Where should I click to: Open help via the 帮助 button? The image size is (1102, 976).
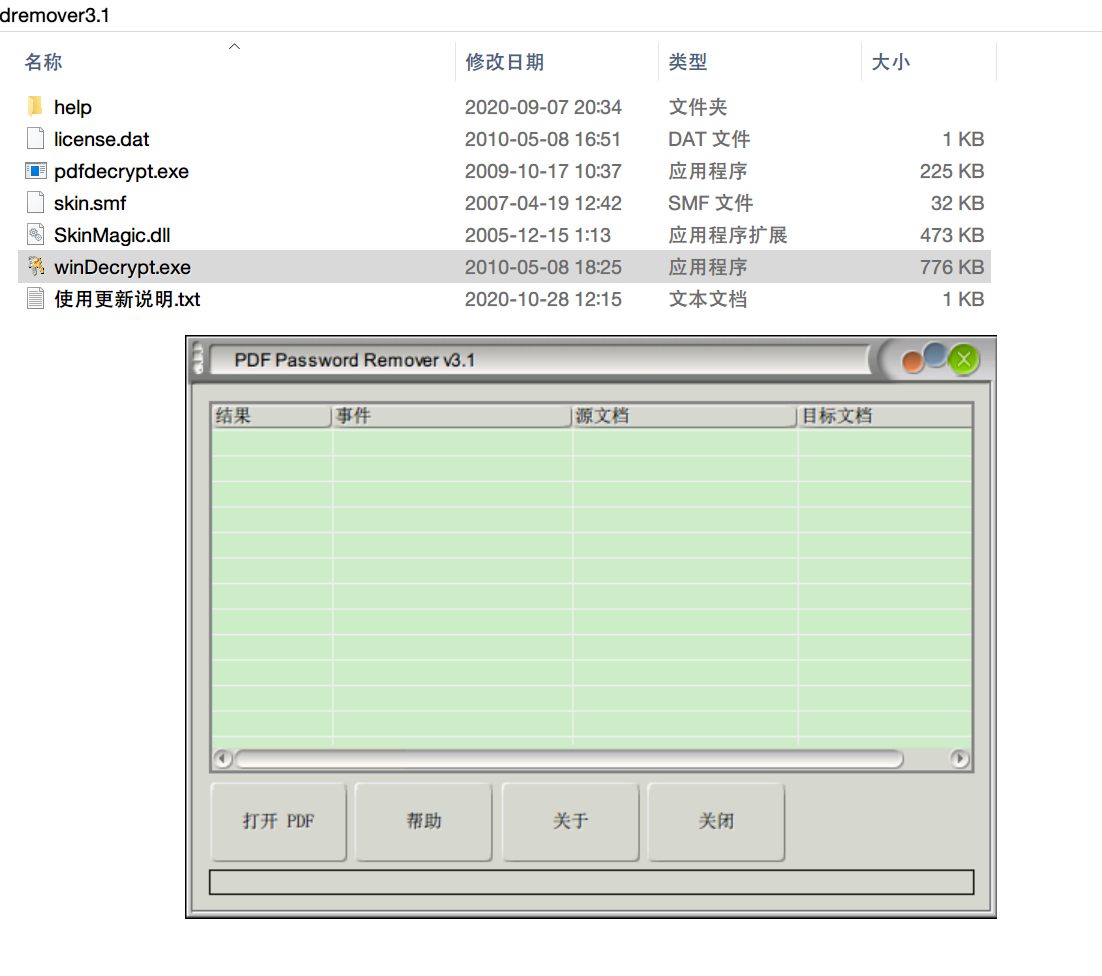click(423, 822)
